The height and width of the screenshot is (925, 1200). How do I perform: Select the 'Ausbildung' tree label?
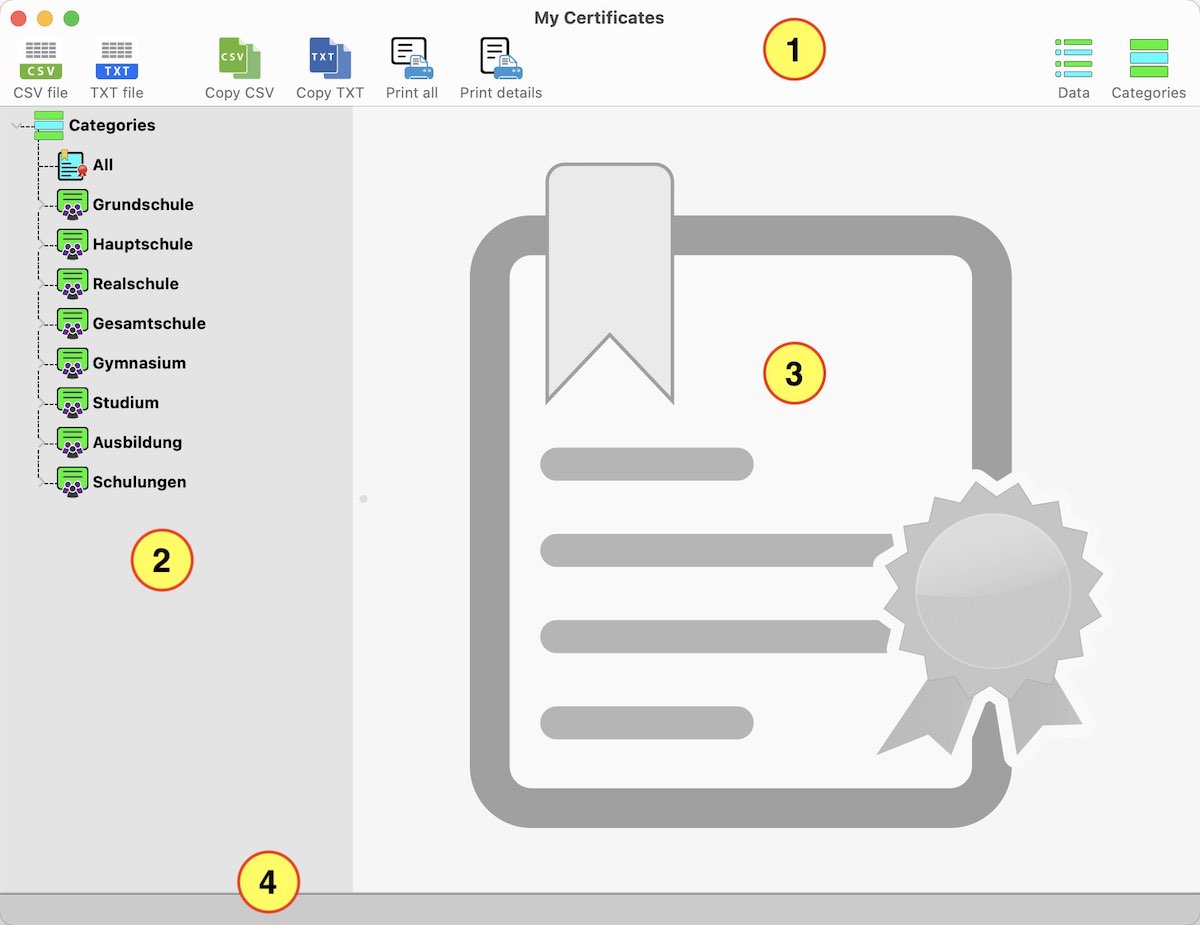pyautogui.click(x=137, y=442)
